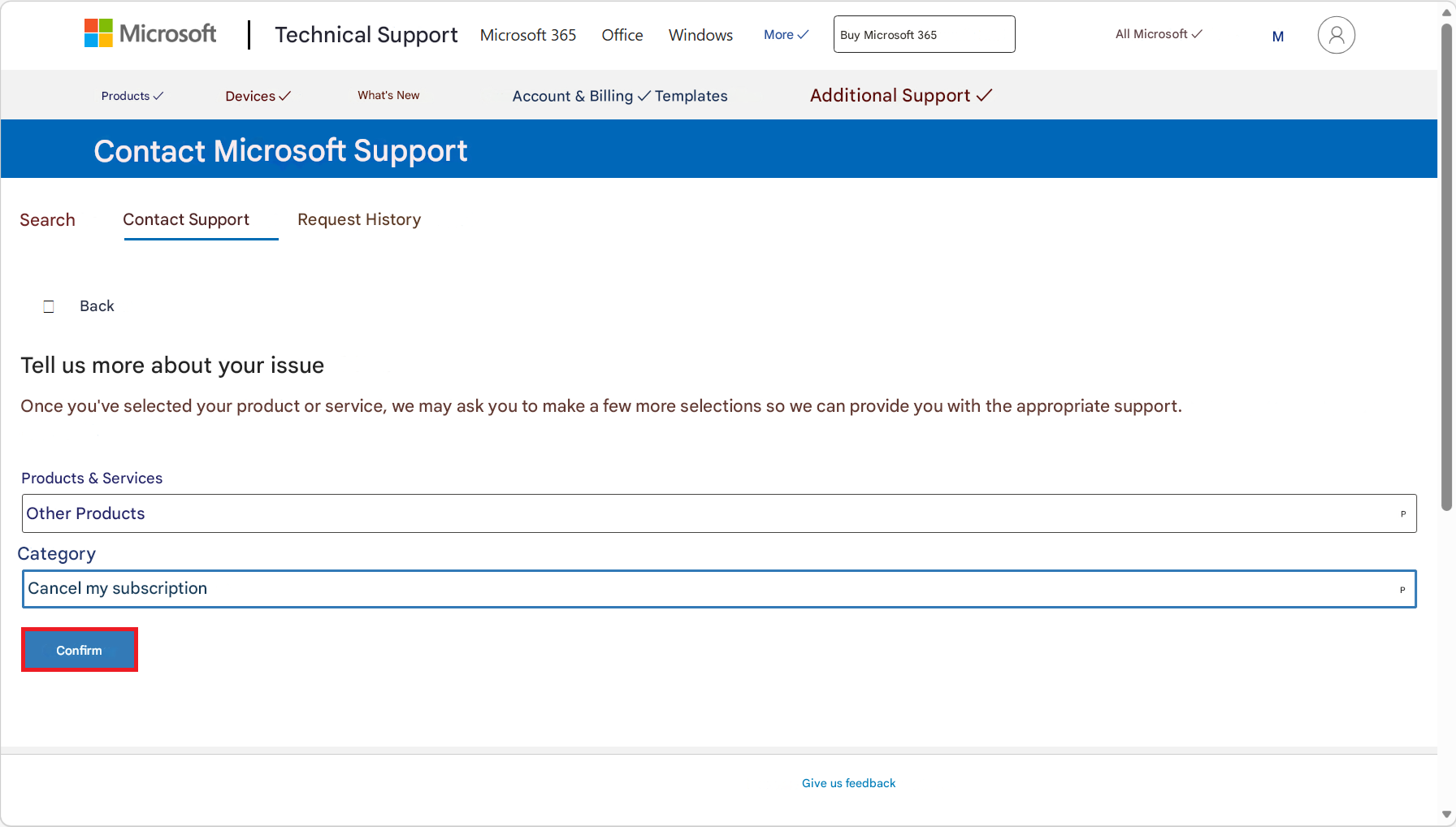Toggle the checkmark next to Products

(158, 95)
